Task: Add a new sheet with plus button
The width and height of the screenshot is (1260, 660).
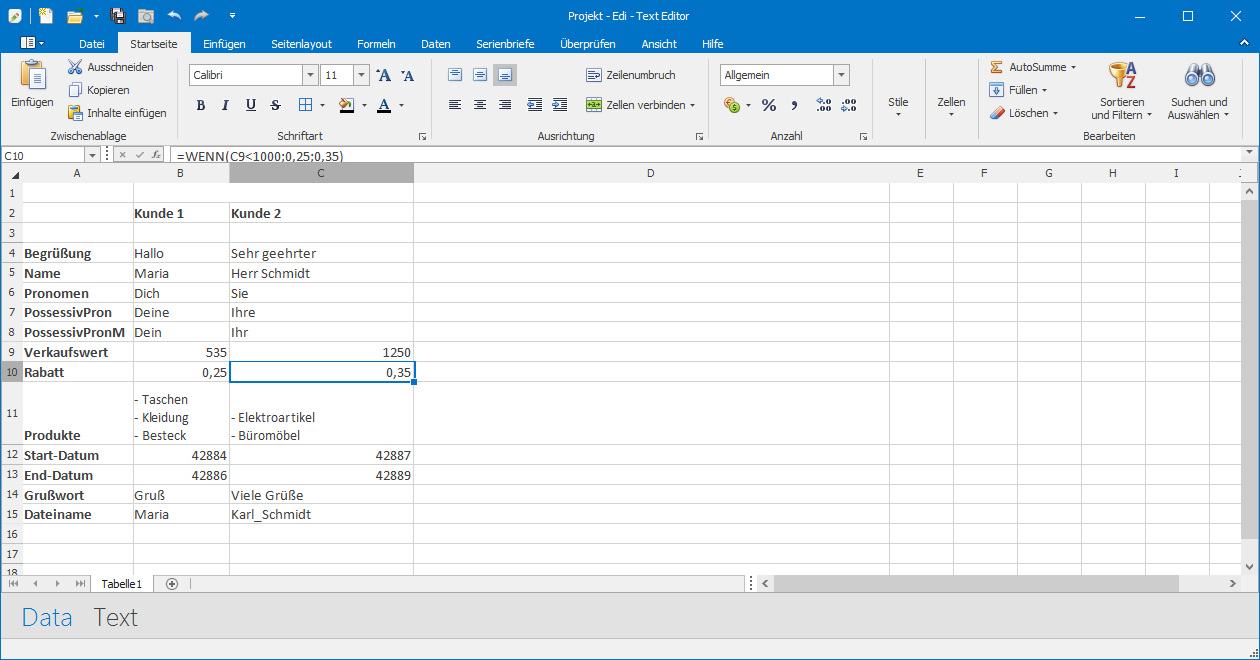Action: tap(172, 584)
